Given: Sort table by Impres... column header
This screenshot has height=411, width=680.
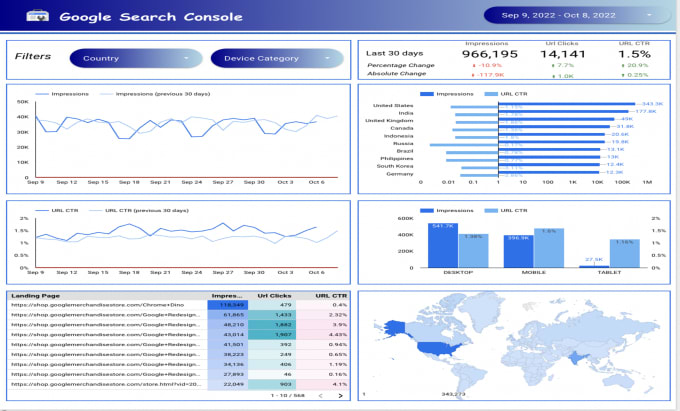Looking at the screenshot, I should pos(227,296).
